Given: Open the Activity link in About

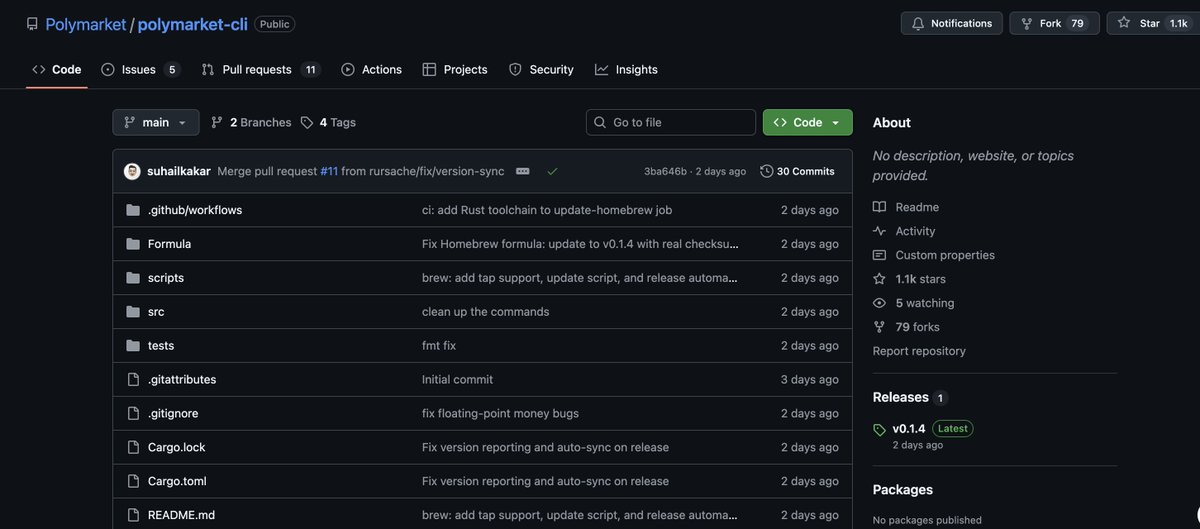Looking at the screenshot, I should (x=904, y=231).
